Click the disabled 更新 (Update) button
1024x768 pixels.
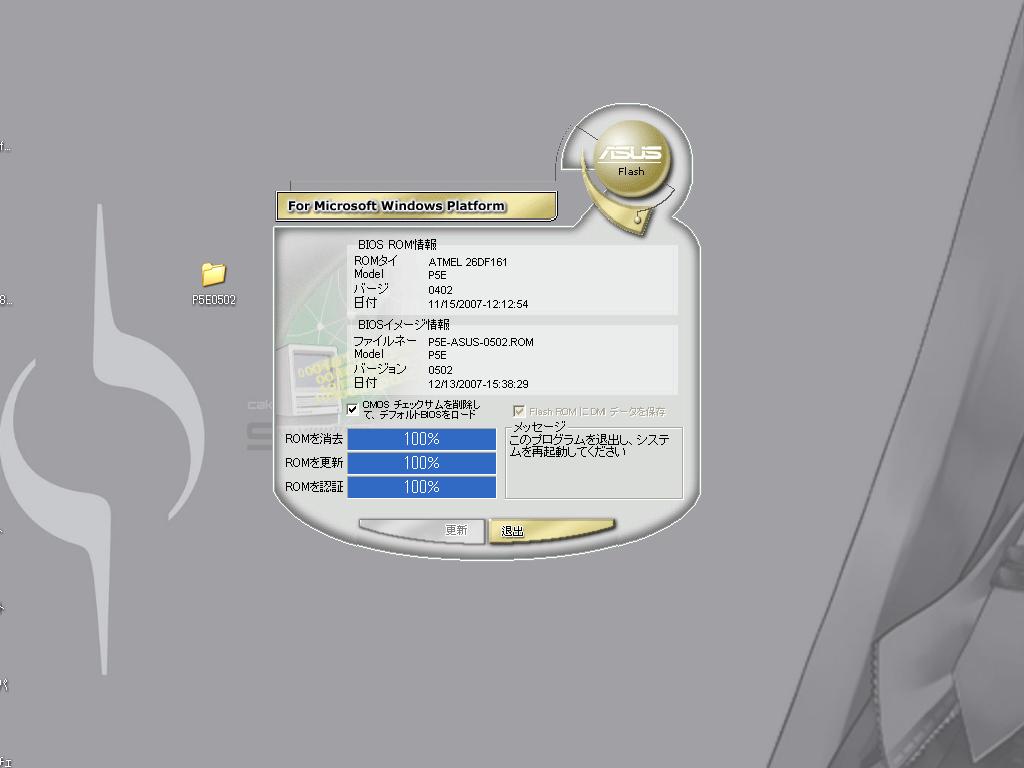coord(422,530)
